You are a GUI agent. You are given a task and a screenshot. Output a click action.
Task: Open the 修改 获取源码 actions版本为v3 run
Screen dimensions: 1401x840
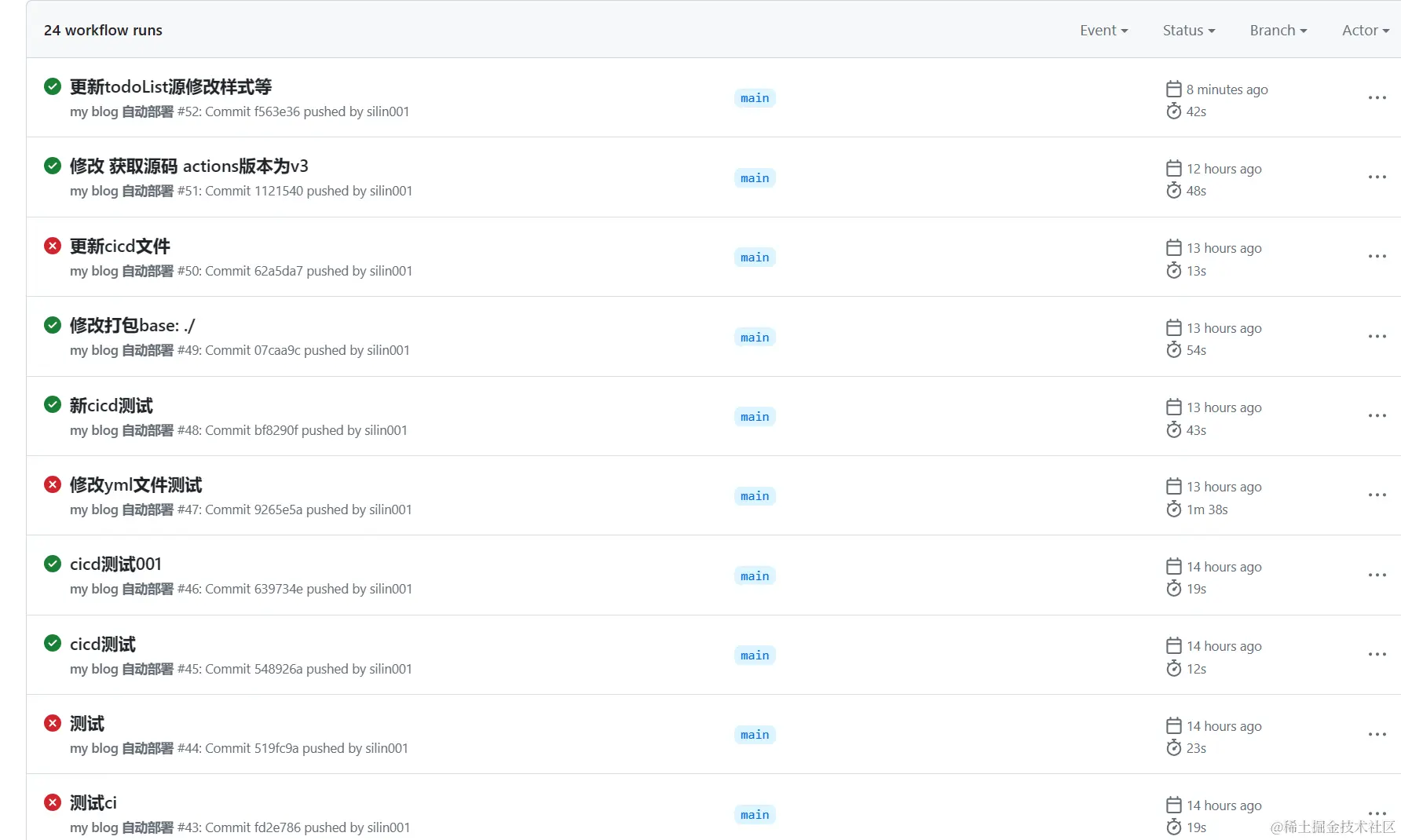pos(188,166)
